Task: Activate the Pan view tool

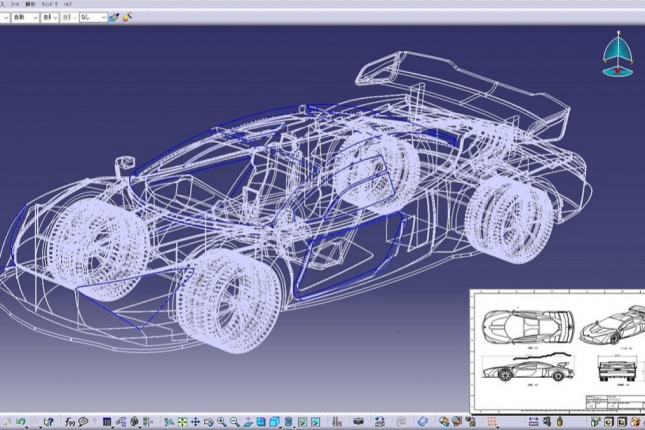Action: coord(195,422)
